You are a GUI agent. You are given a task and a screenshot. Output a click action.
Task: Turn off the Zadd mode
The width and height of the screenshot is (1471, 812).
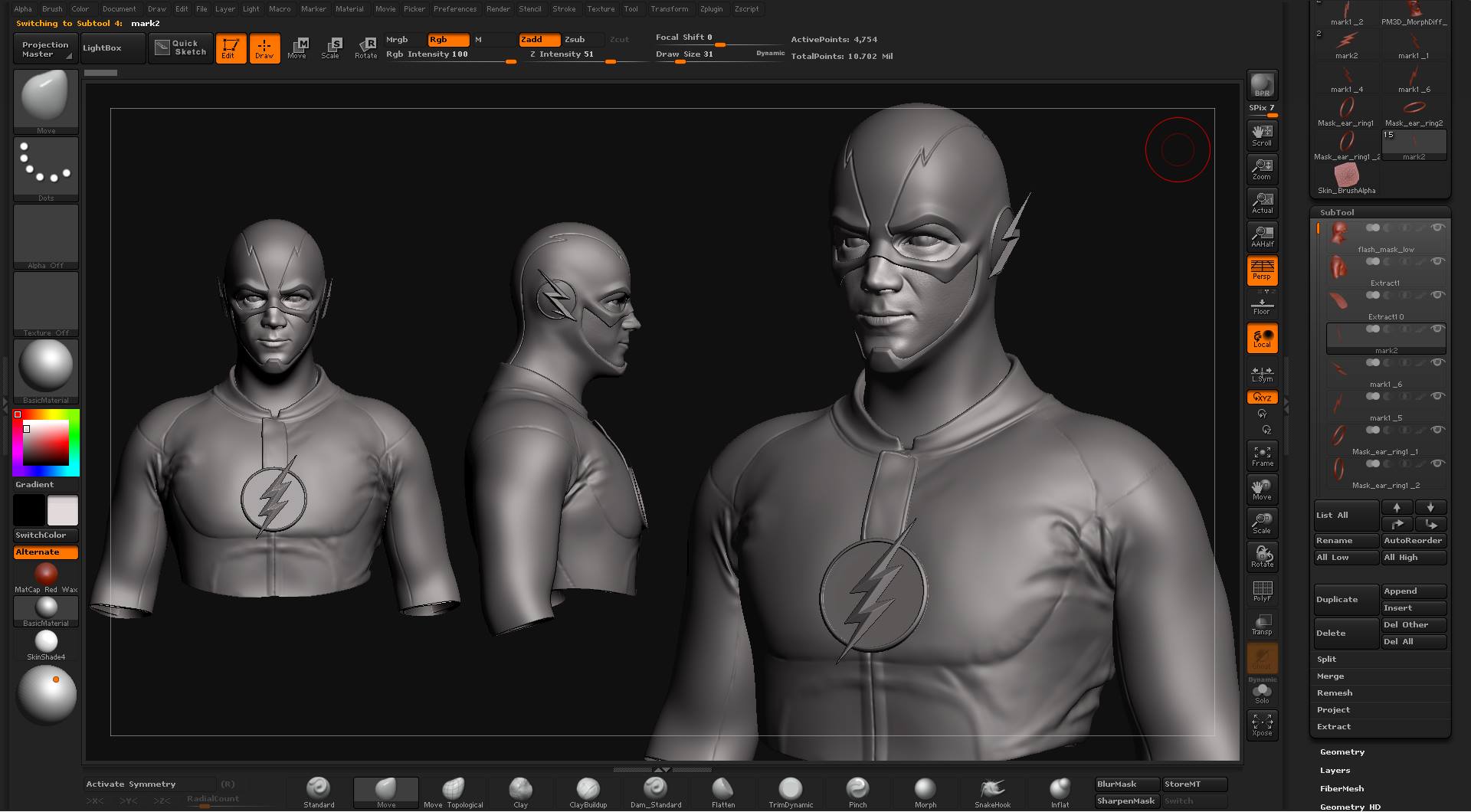pos(539,40)
